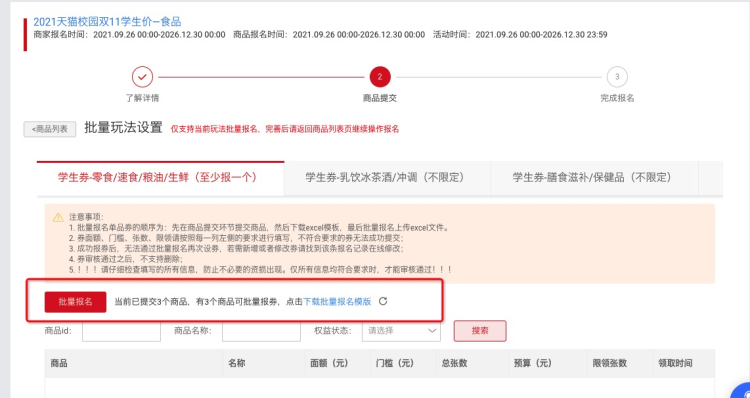Click the 批量玩法设置 heading
This screenshot has width=750, height=398.
click(123, 128)
